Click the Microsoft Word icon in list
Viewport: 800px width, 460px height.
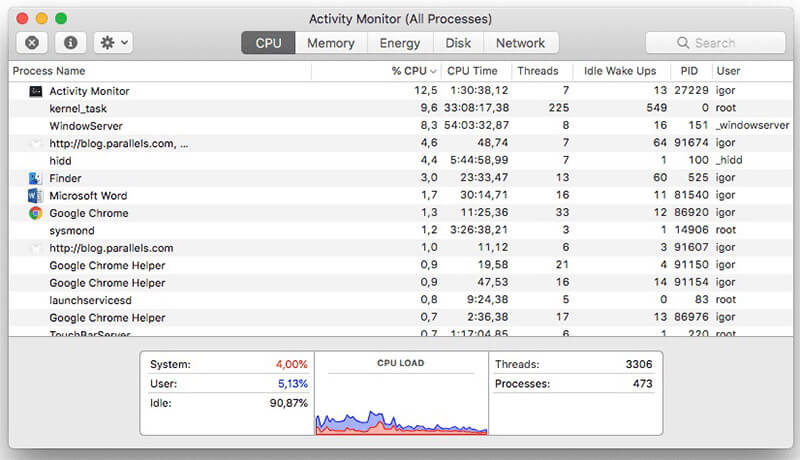coord(35,195)
